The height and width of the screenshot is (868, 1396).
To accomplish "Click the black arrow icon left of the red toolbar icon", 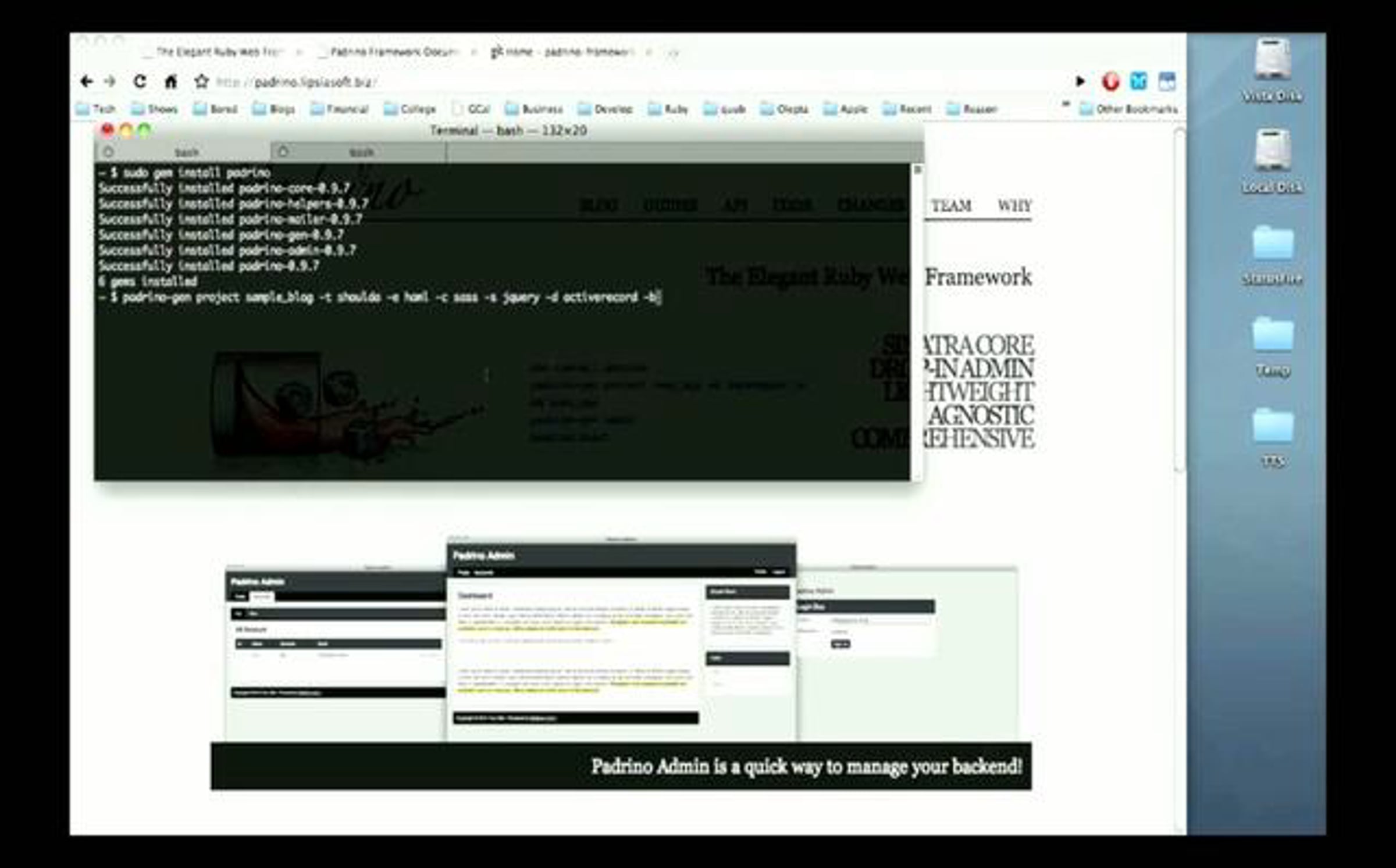I will pos(1080,81).
